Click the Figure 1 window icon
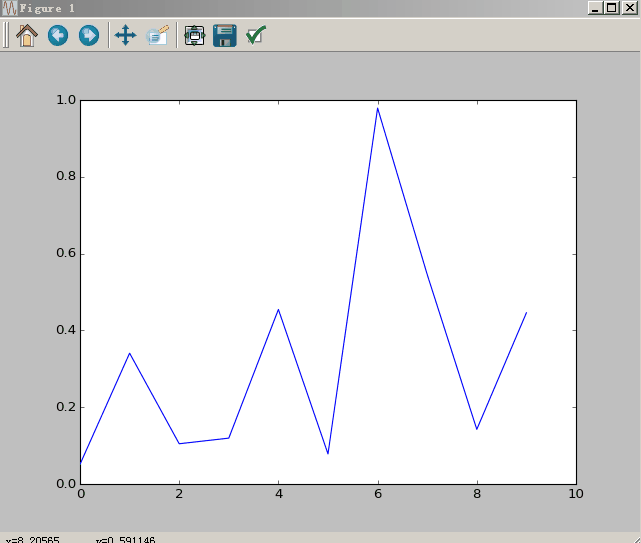641x543 pixels. [x=8, y=8]
